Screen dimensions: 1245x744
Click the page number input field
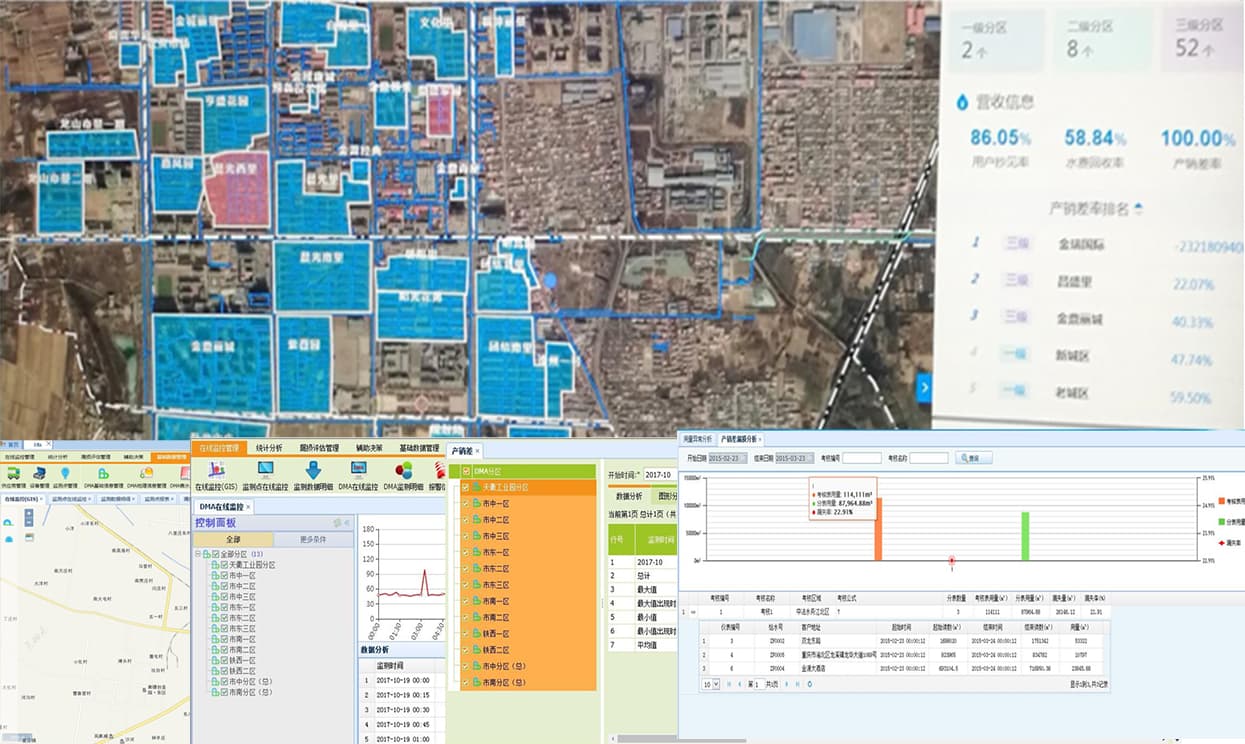(x=757, y=684)
